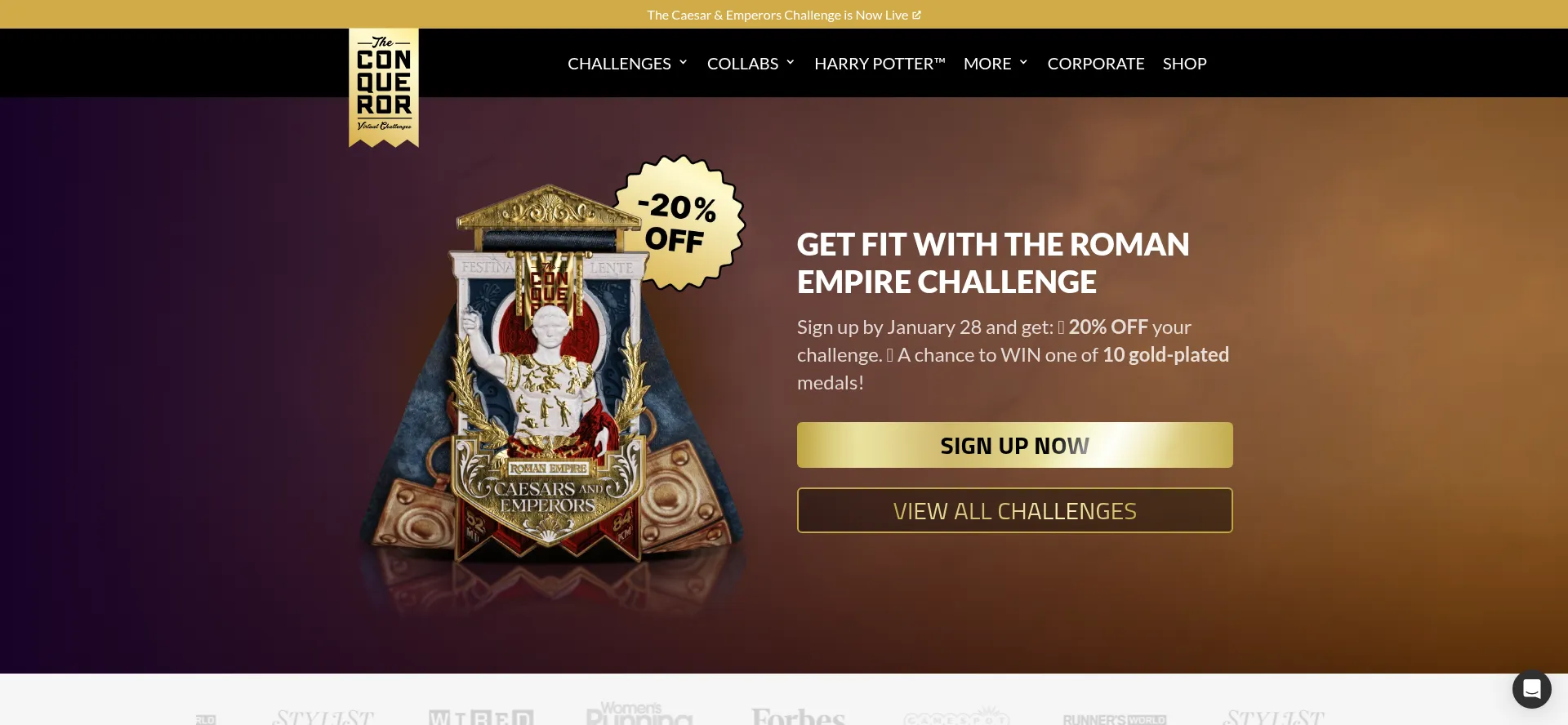Open the Caesar & Emperors Challenge announcement link

[x=777, y=15]
